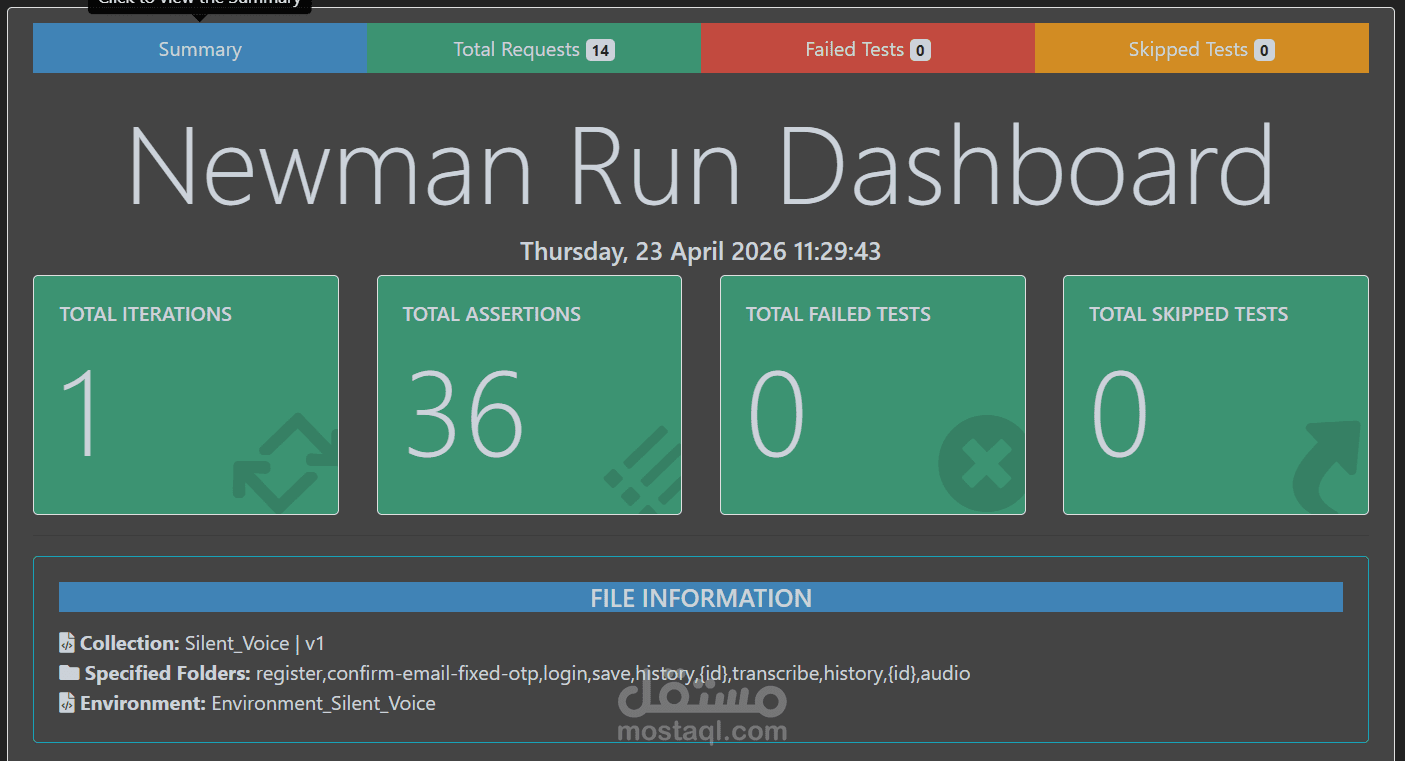Click the assertions checklist icon
Image resolution: width=1405 pixels, height=761 pixels.
pyautogui.click(x=643, y=468)
